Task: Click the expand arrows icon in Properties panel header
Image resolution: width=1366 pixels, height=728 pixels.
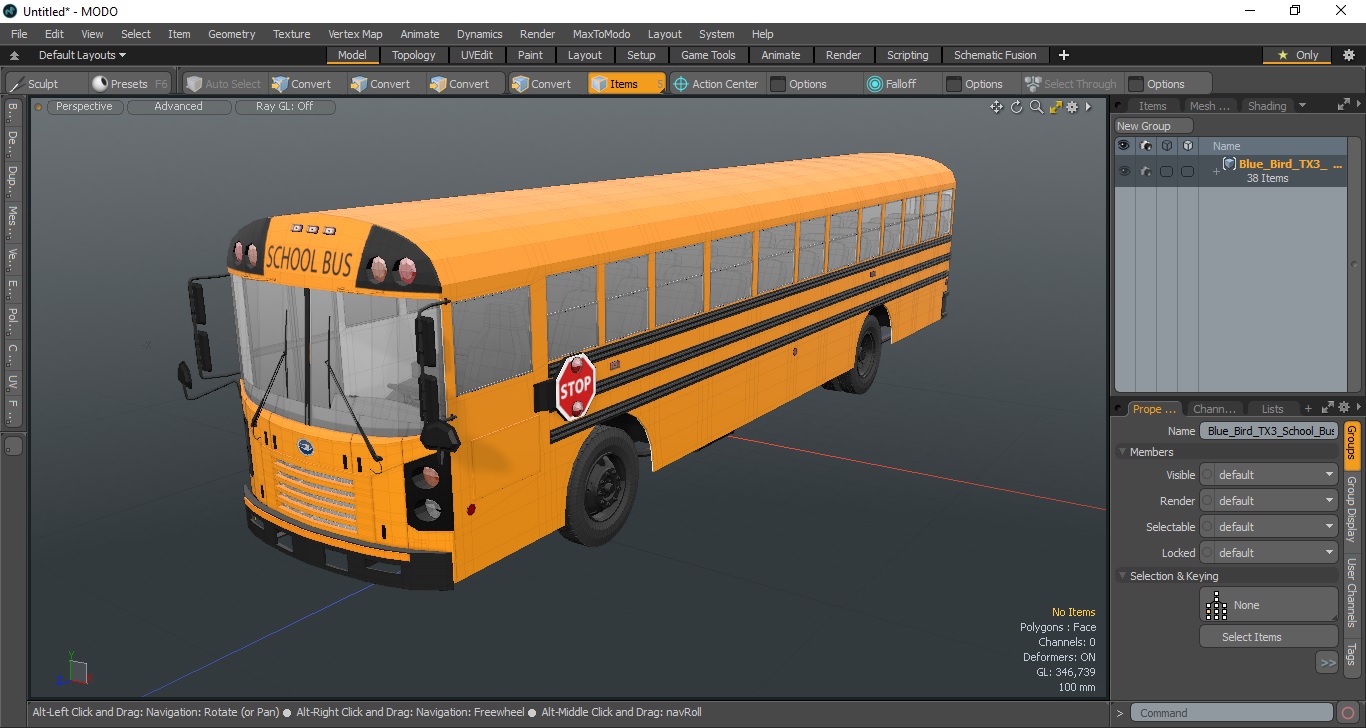Action: [1328, 408]
